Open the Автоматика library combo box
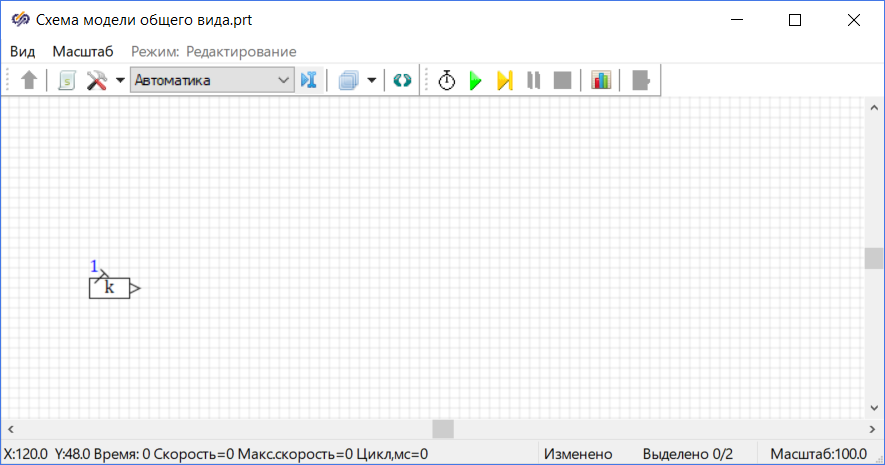Screen dimensions: 885x465 pyautogui.click(x=211, y=81)
